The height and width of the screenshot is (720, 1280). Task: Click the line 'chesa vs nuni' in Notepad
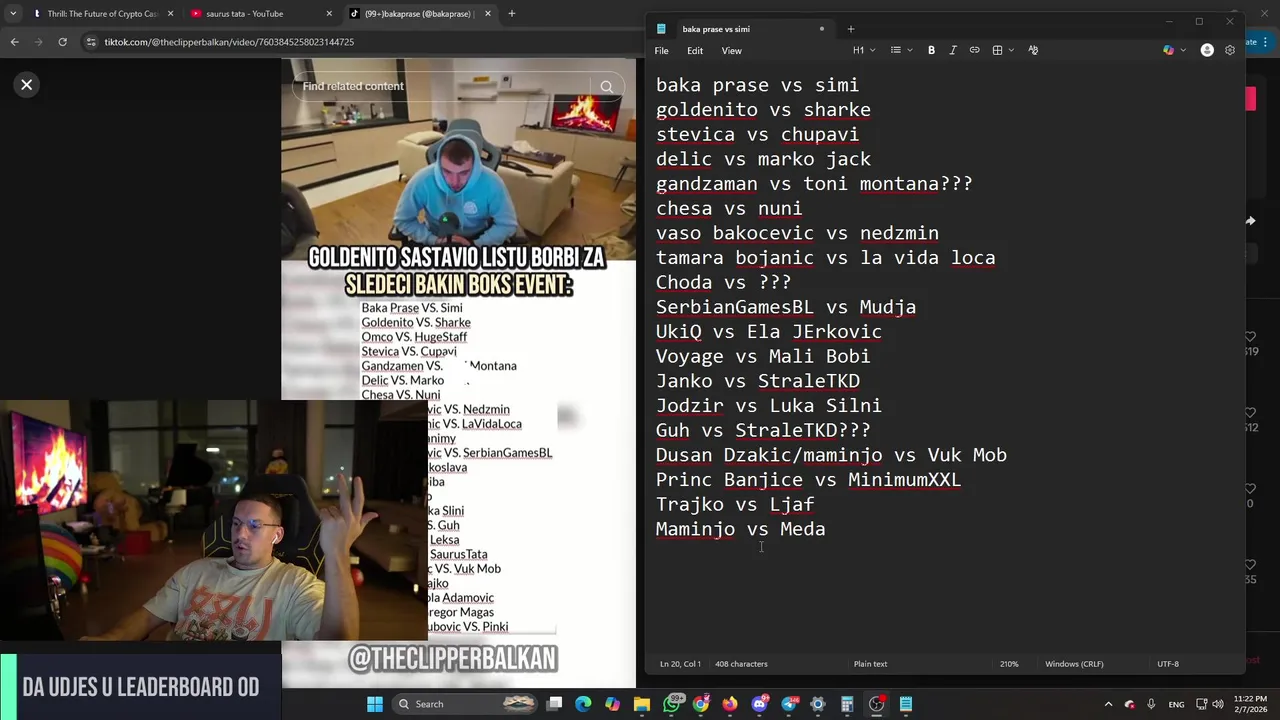click(729, 209)
